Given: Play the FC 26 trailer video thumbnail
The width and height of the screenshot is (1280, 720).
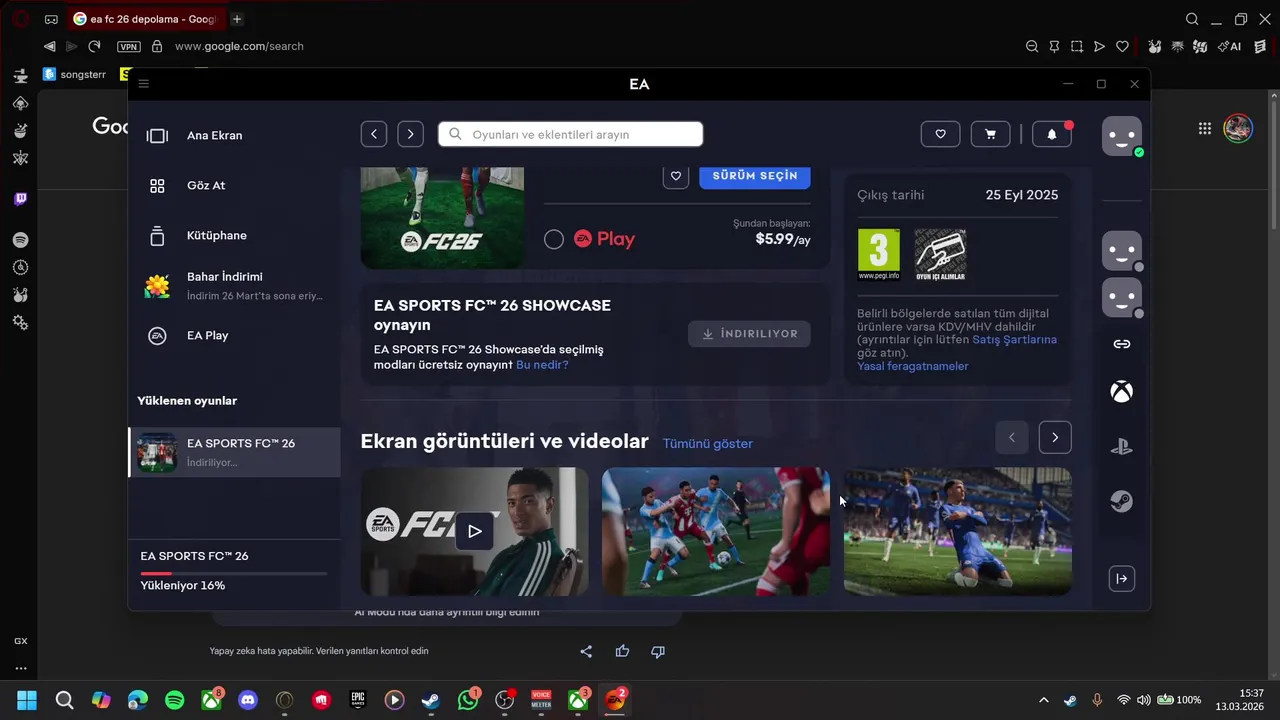Looking at the screenshot, I should [x=475, y=531].
